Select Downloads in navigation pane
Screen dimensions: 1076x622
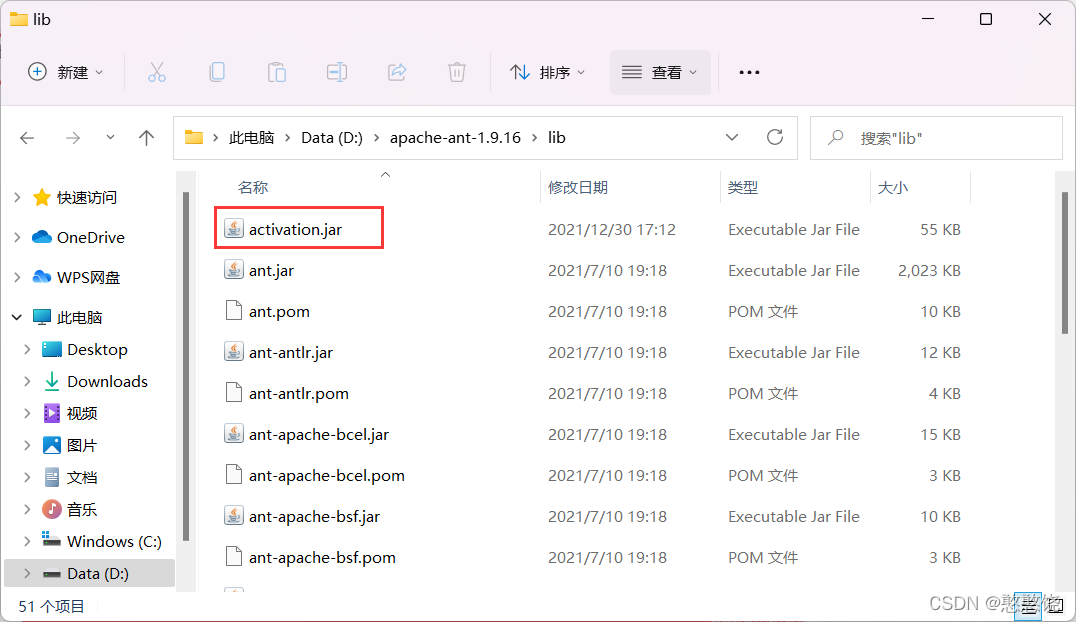(x=107, y=382)
